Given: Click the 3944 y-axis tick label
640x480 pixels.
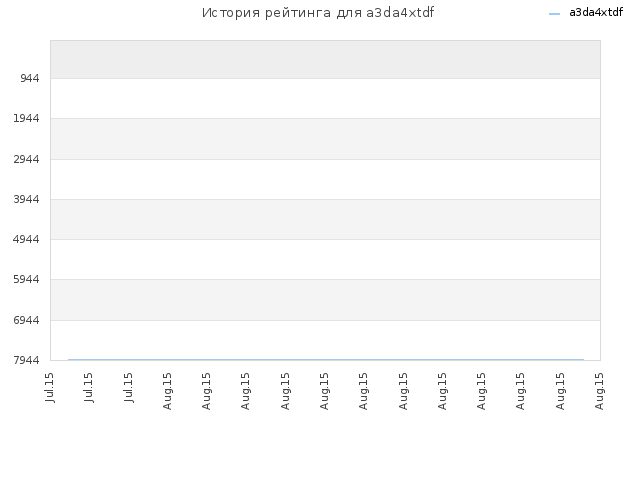Looking at the screenshot, I should point(26,199).
